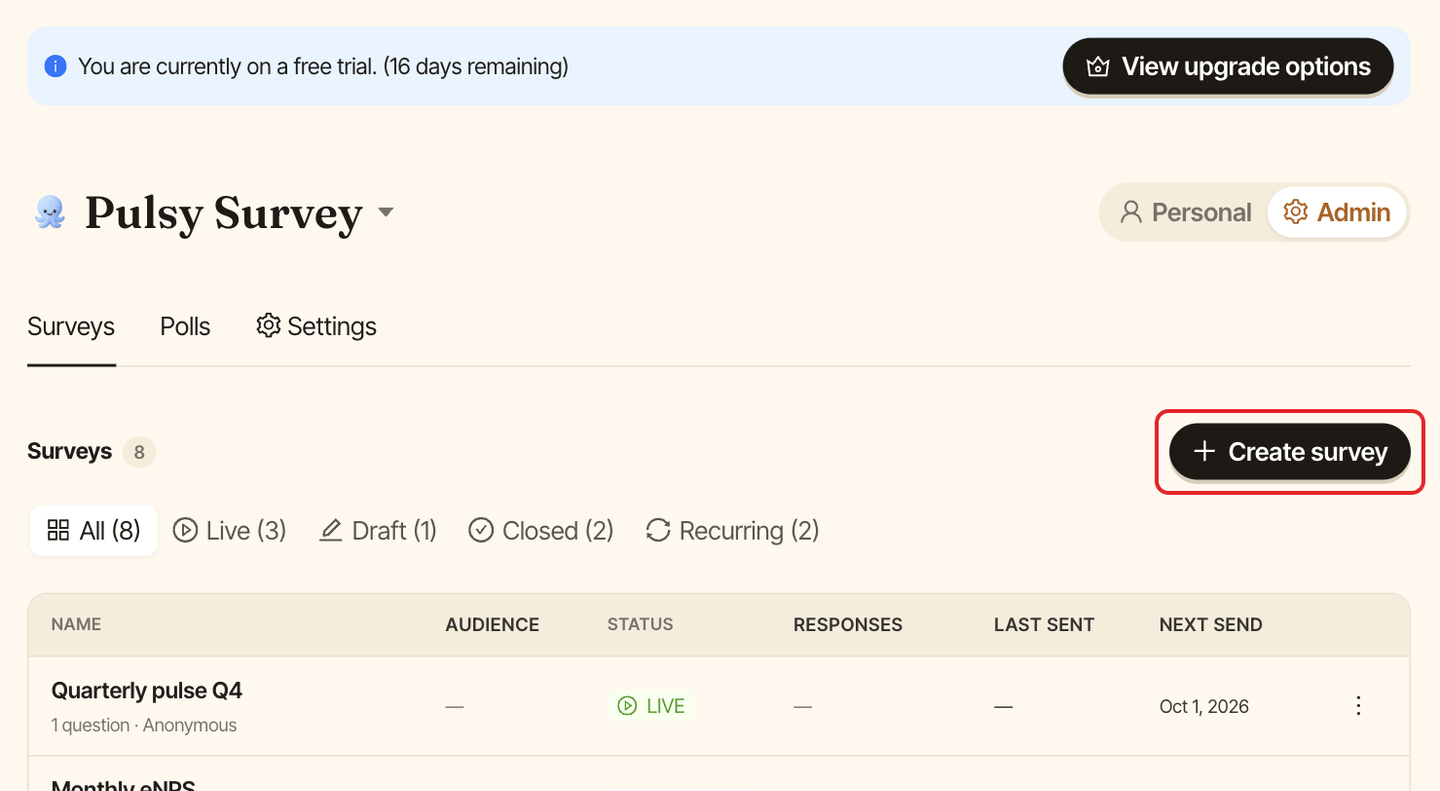Switch to Admin mode
This screenshot has width=1440, height=791.
coord(1337,212)
